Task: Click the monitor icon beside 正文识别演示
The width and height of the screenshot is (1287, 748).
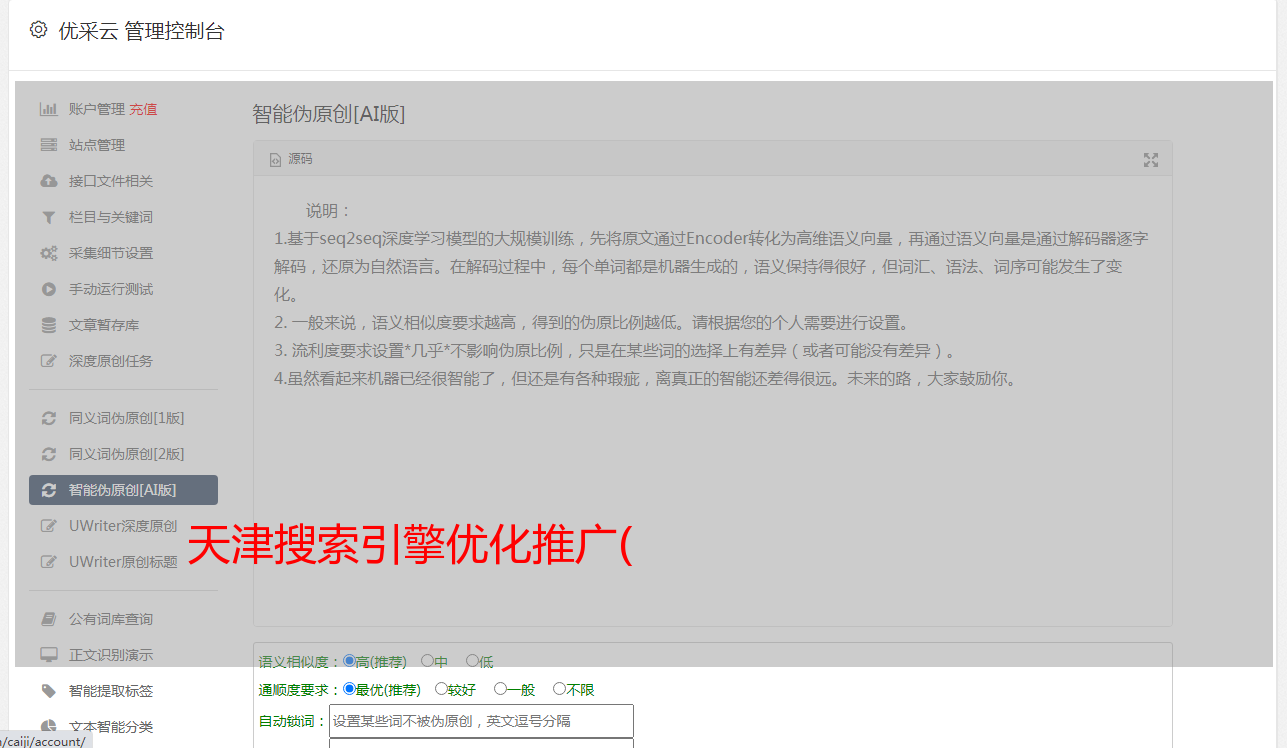Action: point(48,655)
